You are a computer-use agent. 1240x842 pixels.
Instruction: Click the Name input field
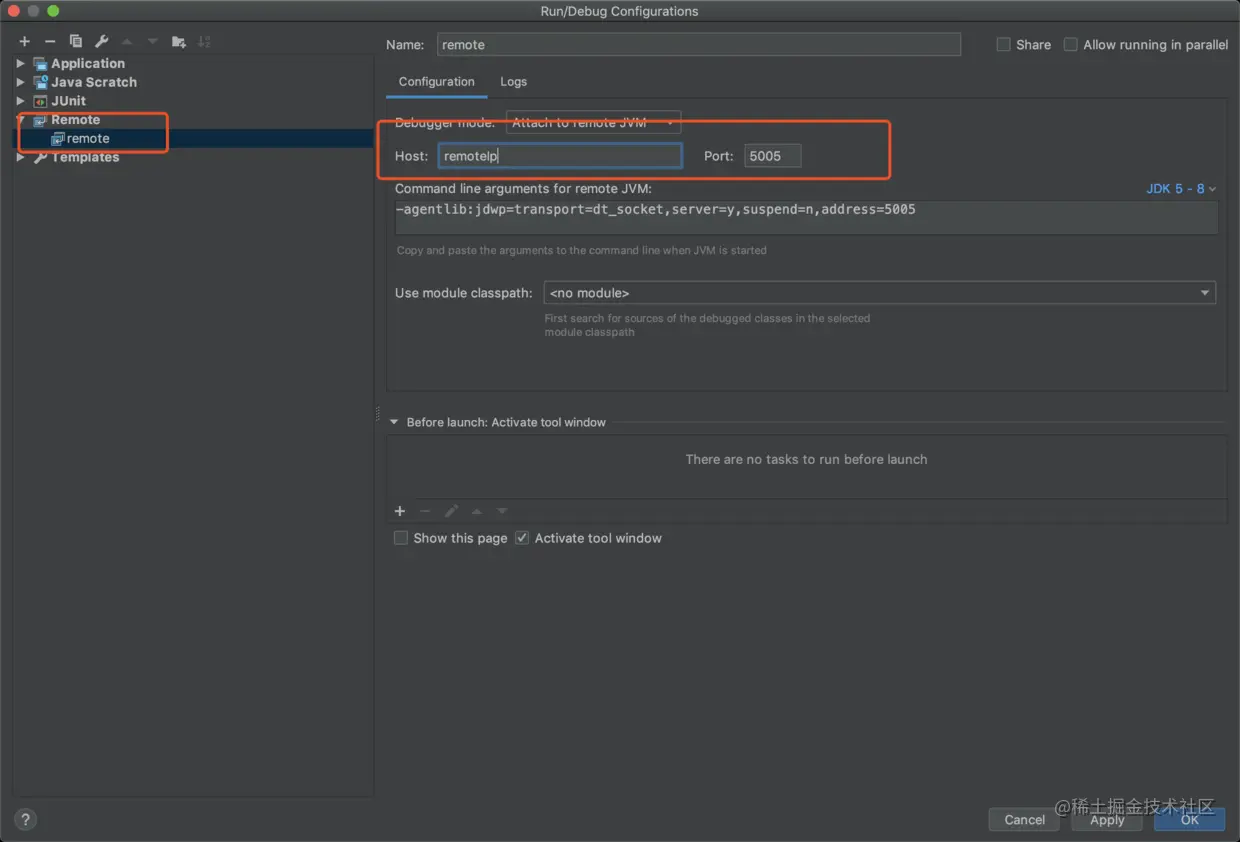point(698,45)
